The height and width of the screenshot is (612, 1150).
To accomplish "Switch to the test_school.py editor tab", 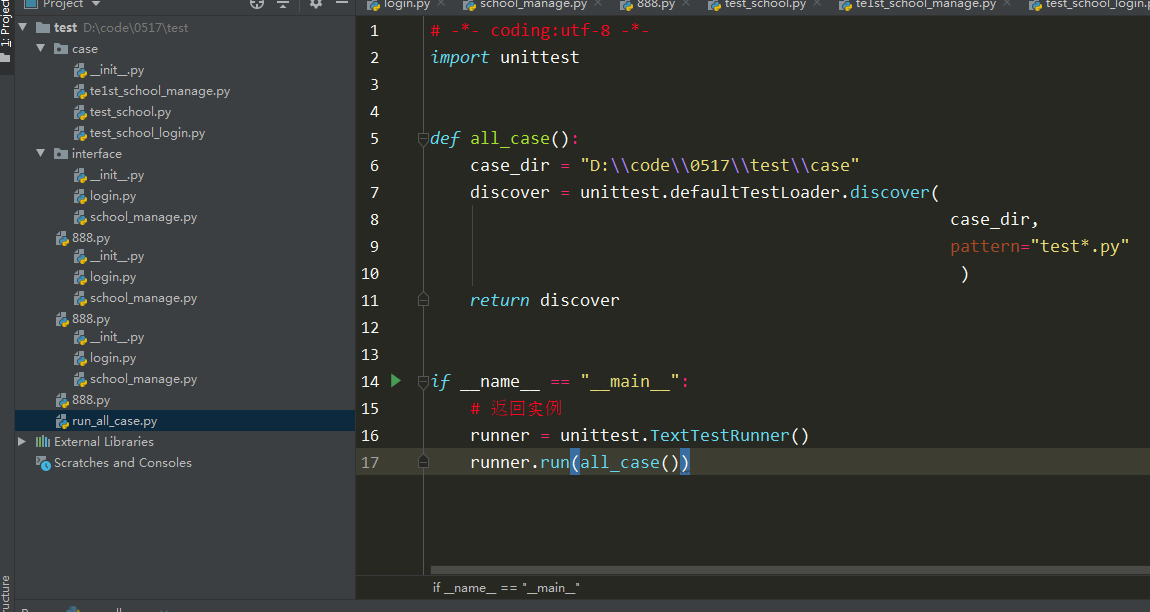I will pos(765,4).
